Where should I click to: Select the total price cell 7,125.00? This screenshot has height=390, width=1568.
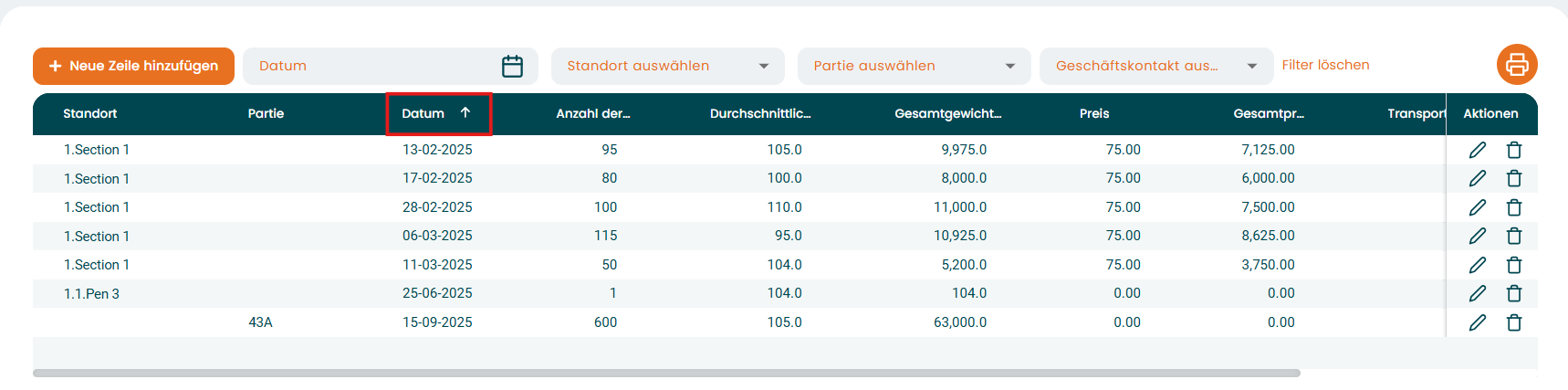click(x=1268, y=150)
